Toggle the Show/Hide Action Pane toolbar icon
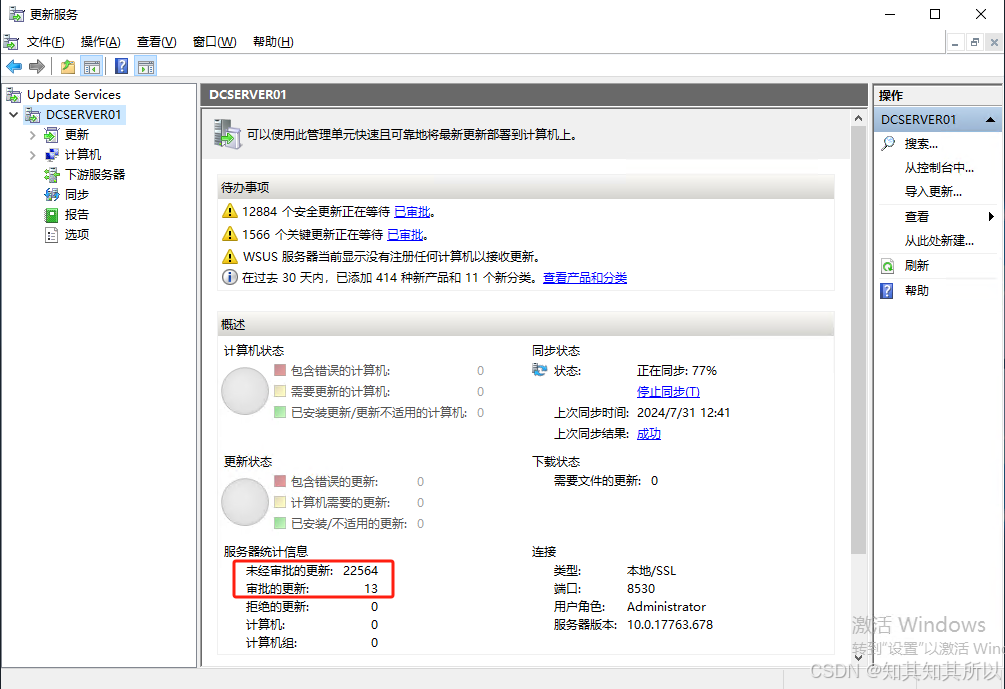The image size is (1005, 689). (x=146, y=67)
